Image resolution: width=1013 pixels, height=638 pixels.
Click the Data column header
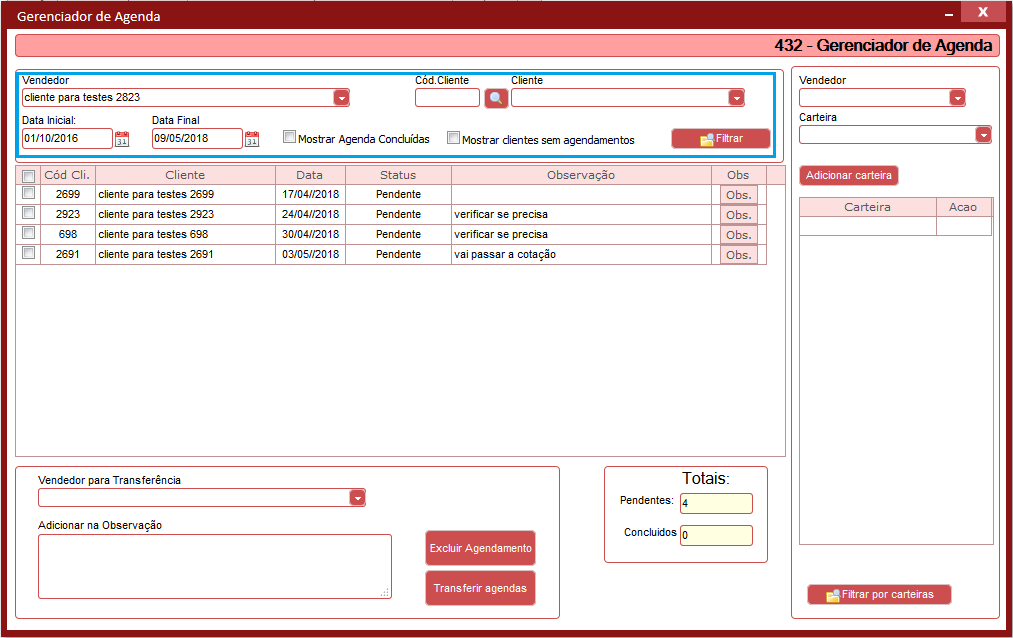tap(310, 175)
